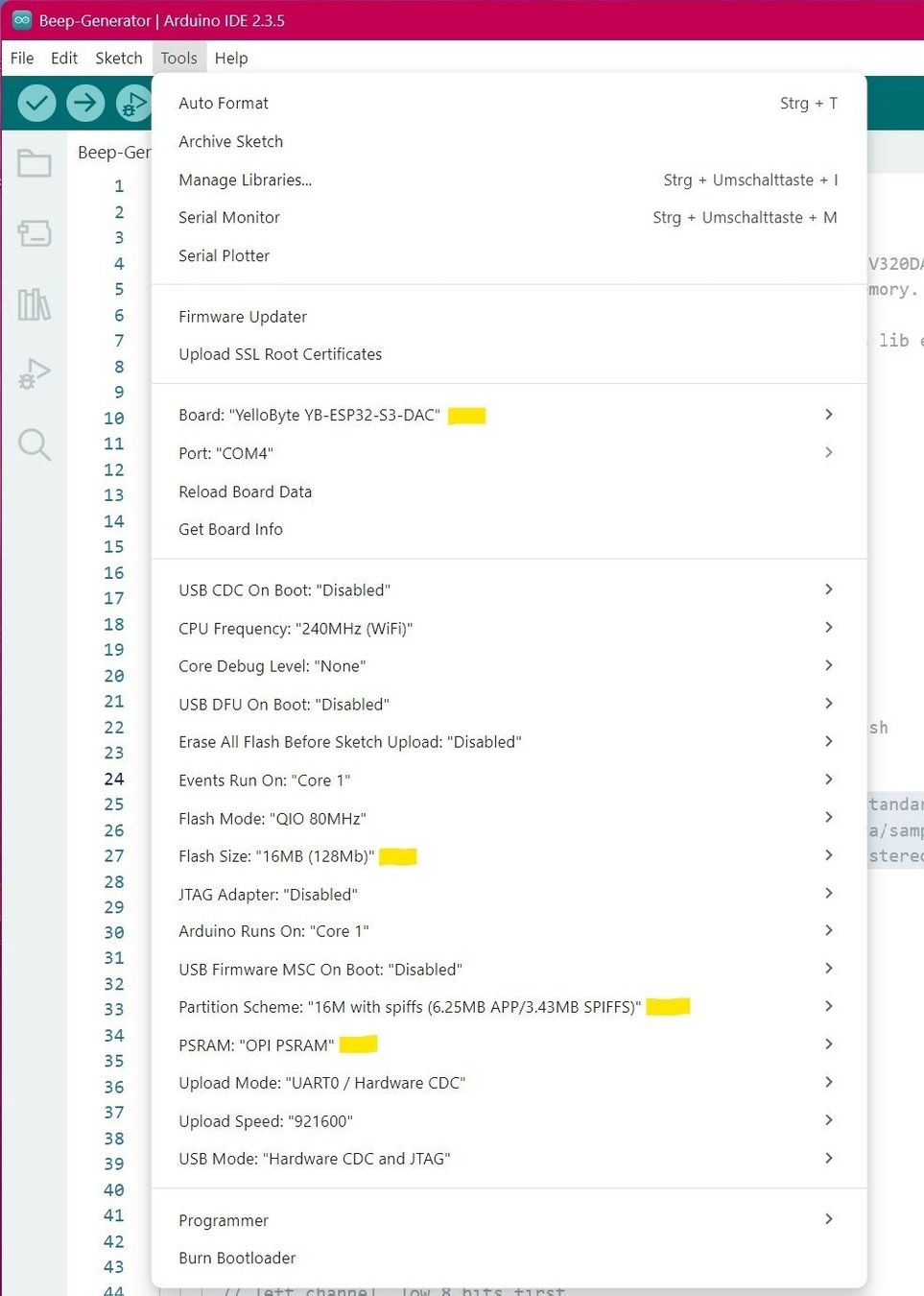Screen dimensions: 924x1296
Task: Expand USB CDC On Boot options
Action: coord(509,590)
